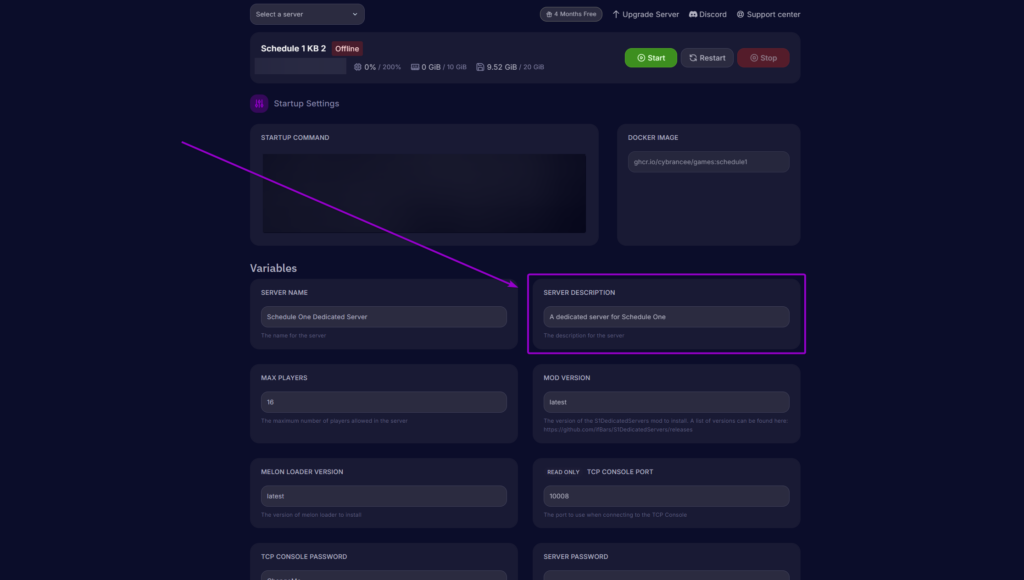Screen dimensions: 1024x580
Task: Click the TCP Console Port field
Action: [x=666, y=496]
